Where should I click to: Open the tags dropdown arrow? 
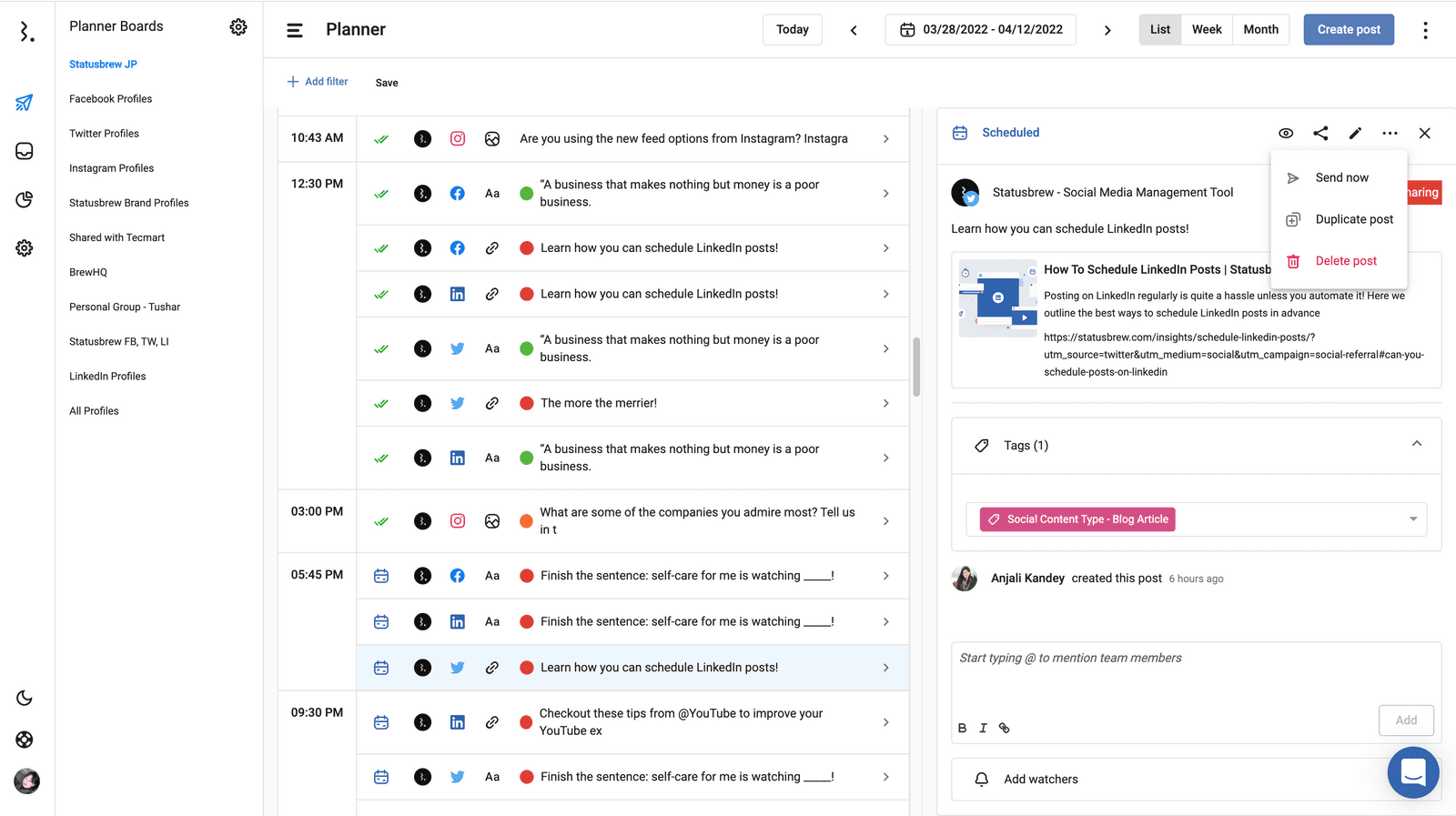coord(1412,519)
